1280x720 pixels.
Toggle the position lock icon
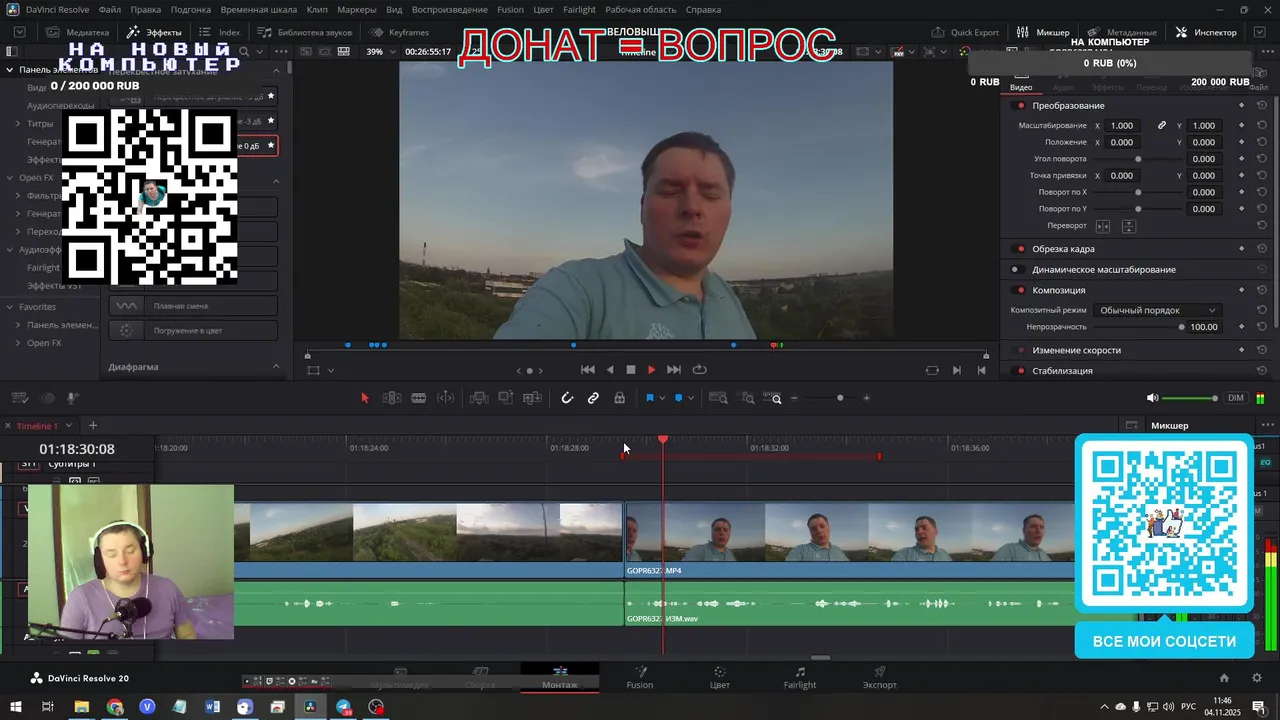(x=620, y=398)
